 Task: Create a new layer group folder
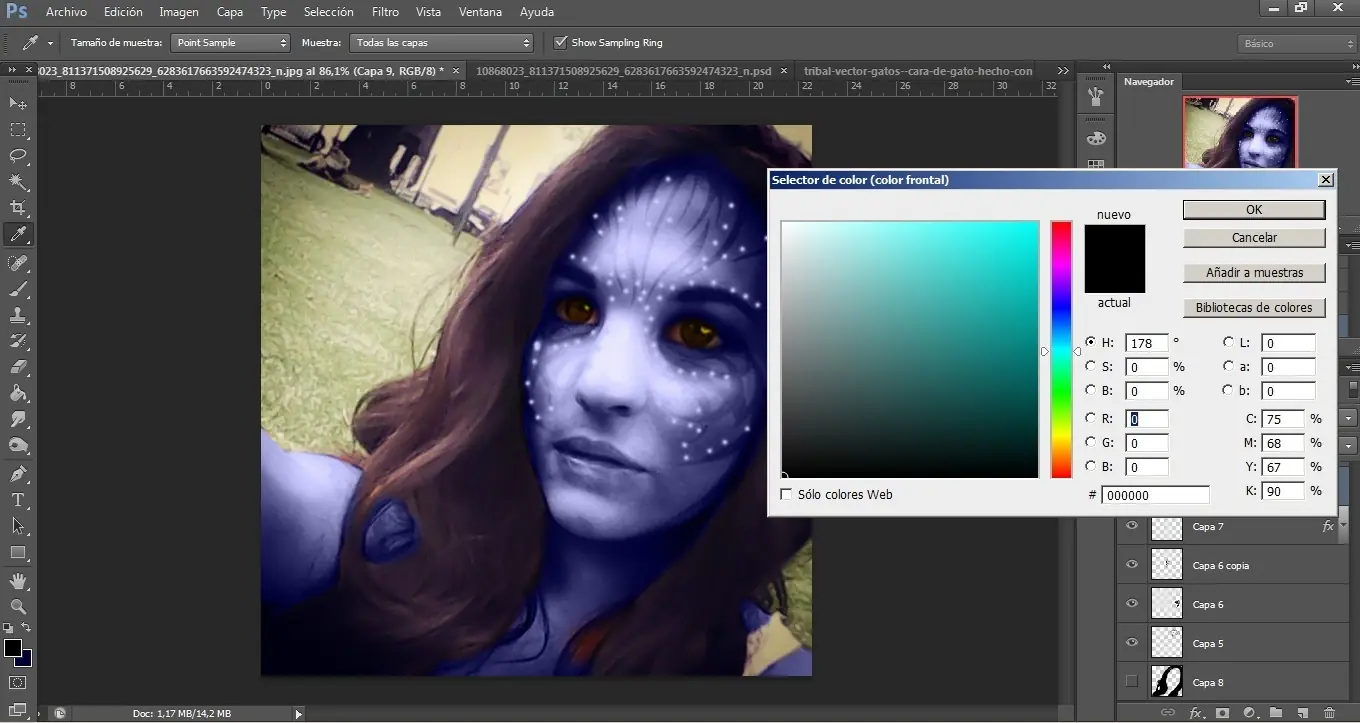pyautogui.click(x=1276, y=712)
